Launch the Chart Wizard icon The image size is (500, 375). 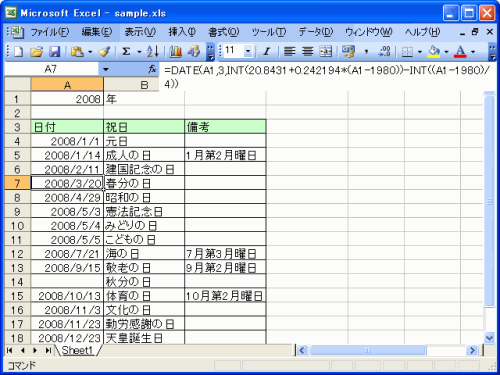pos(175,52)
